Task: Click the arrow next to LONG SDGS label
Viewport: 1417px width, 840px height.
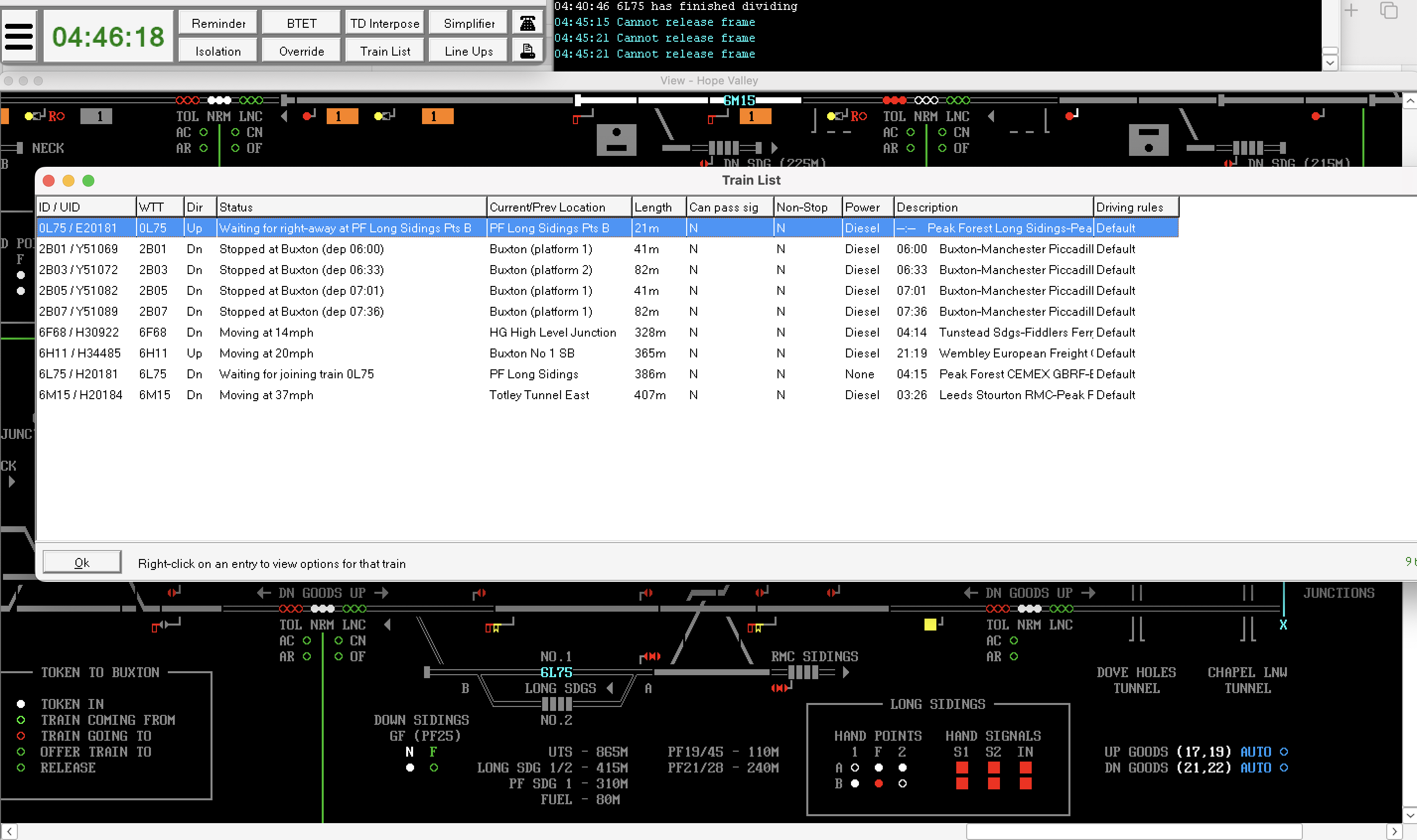Action: 610,688
